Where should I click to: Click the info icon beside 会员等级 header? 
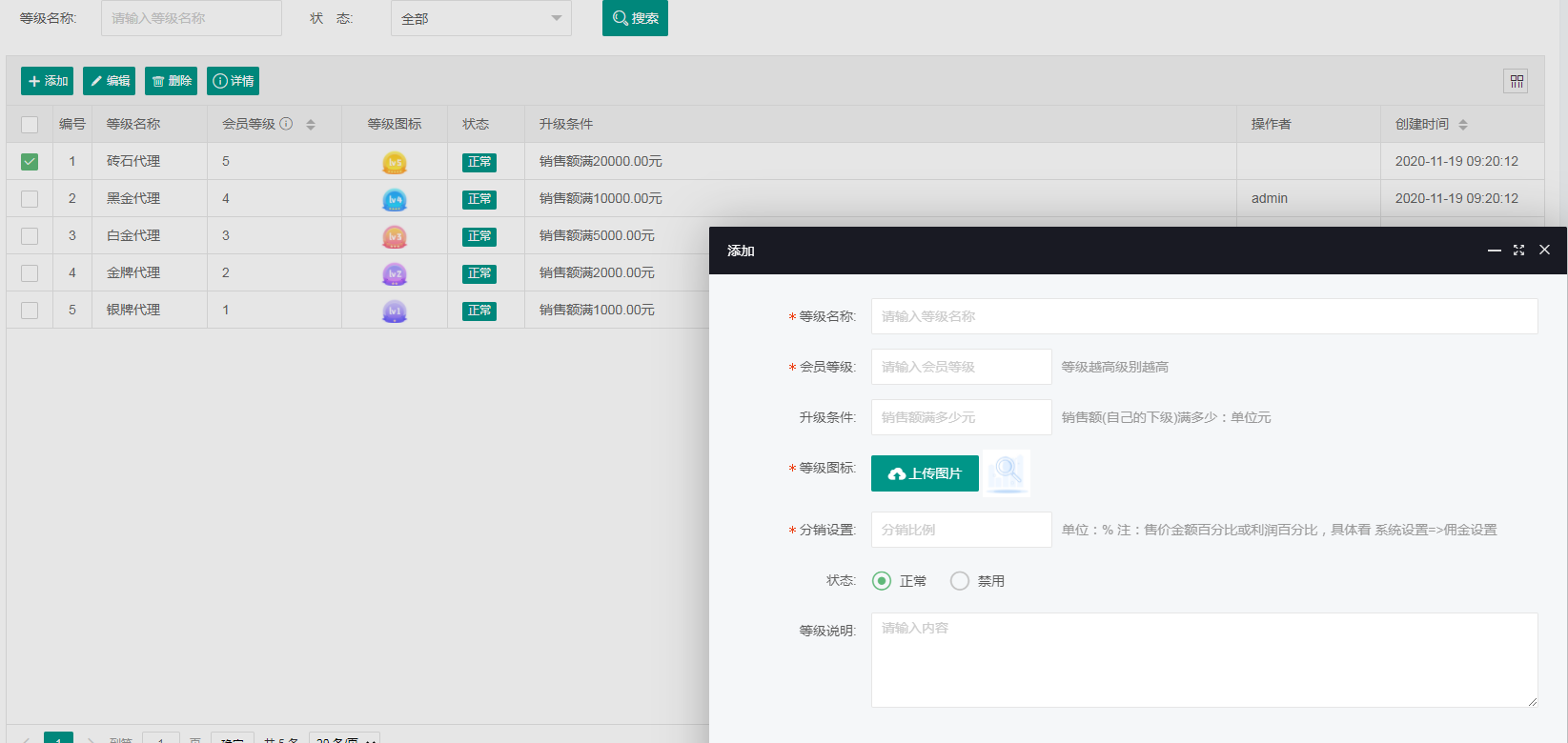click(286, 124)
